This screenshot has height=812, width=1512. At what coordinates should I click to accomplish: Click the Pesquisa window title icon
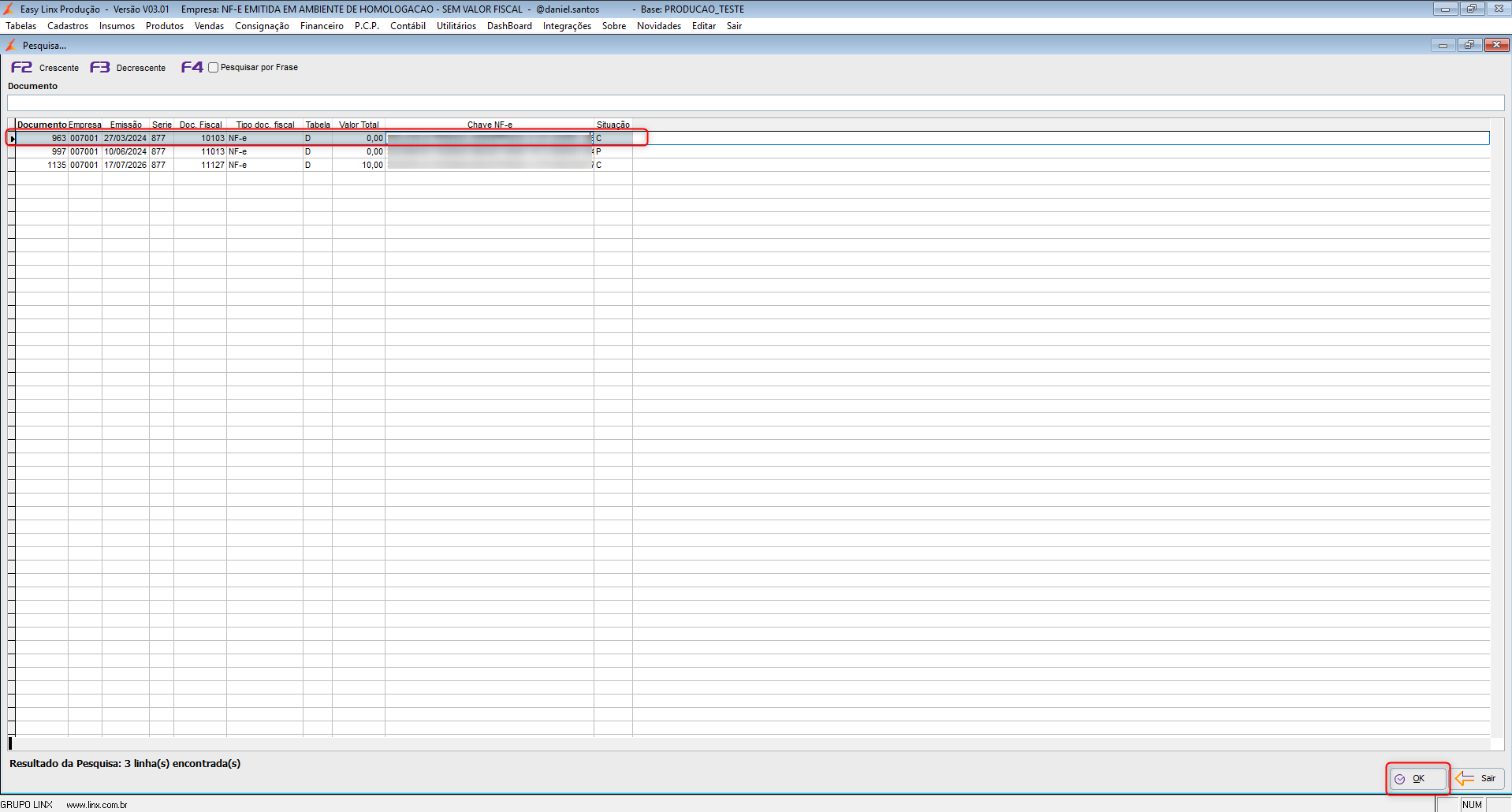point(11,45)
